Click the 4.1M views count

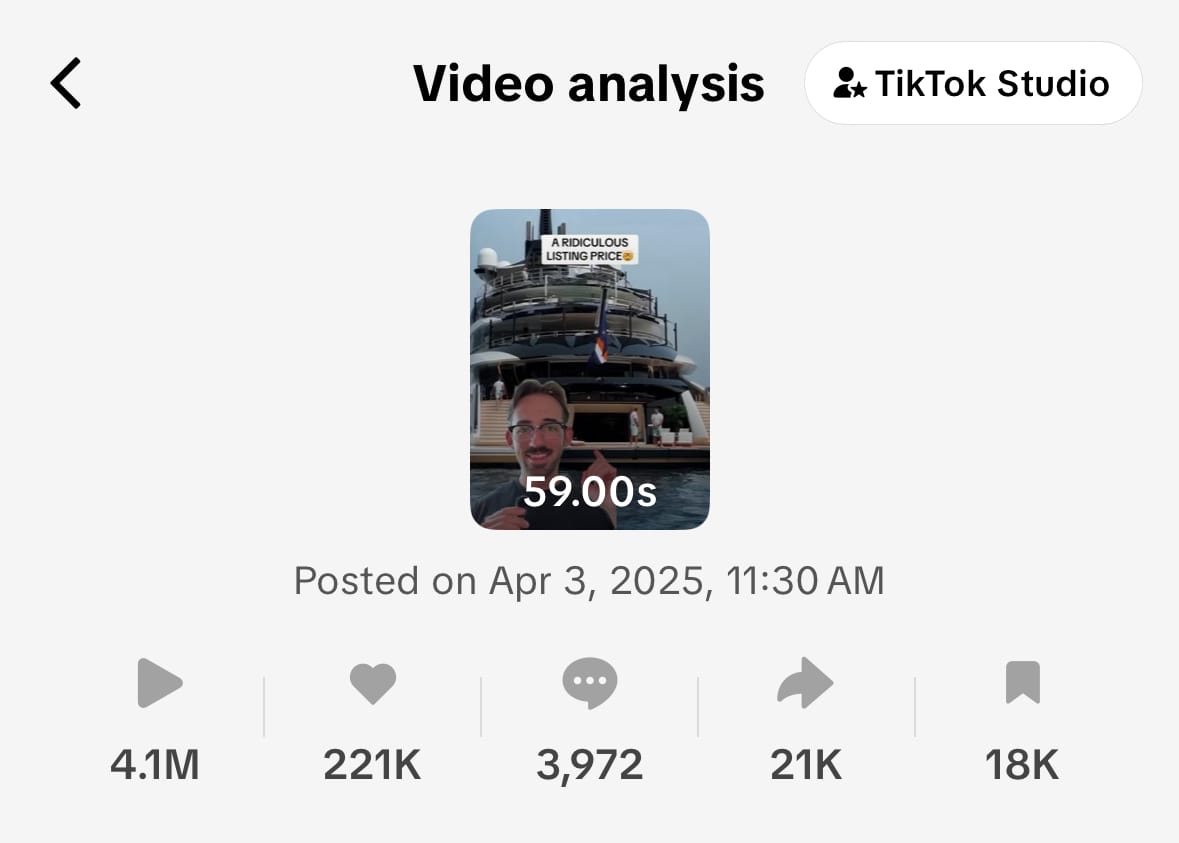(x=155, y=764)
